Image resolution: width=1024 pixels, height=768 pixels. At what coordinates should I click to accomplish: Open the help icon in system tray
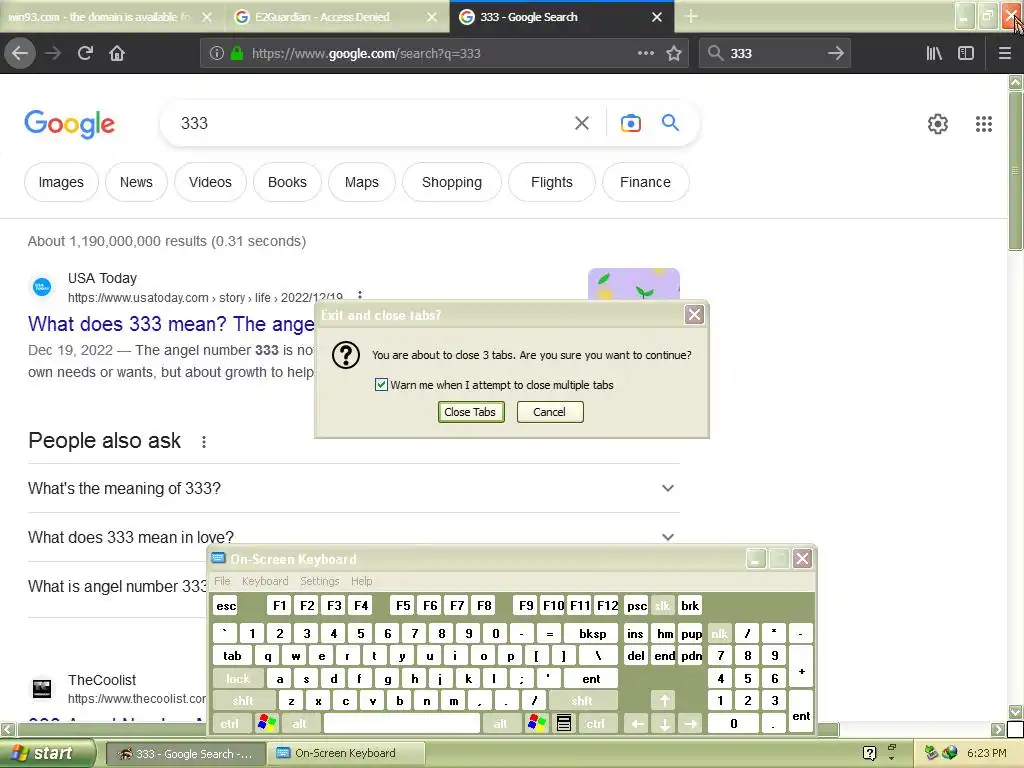[869, 753]
